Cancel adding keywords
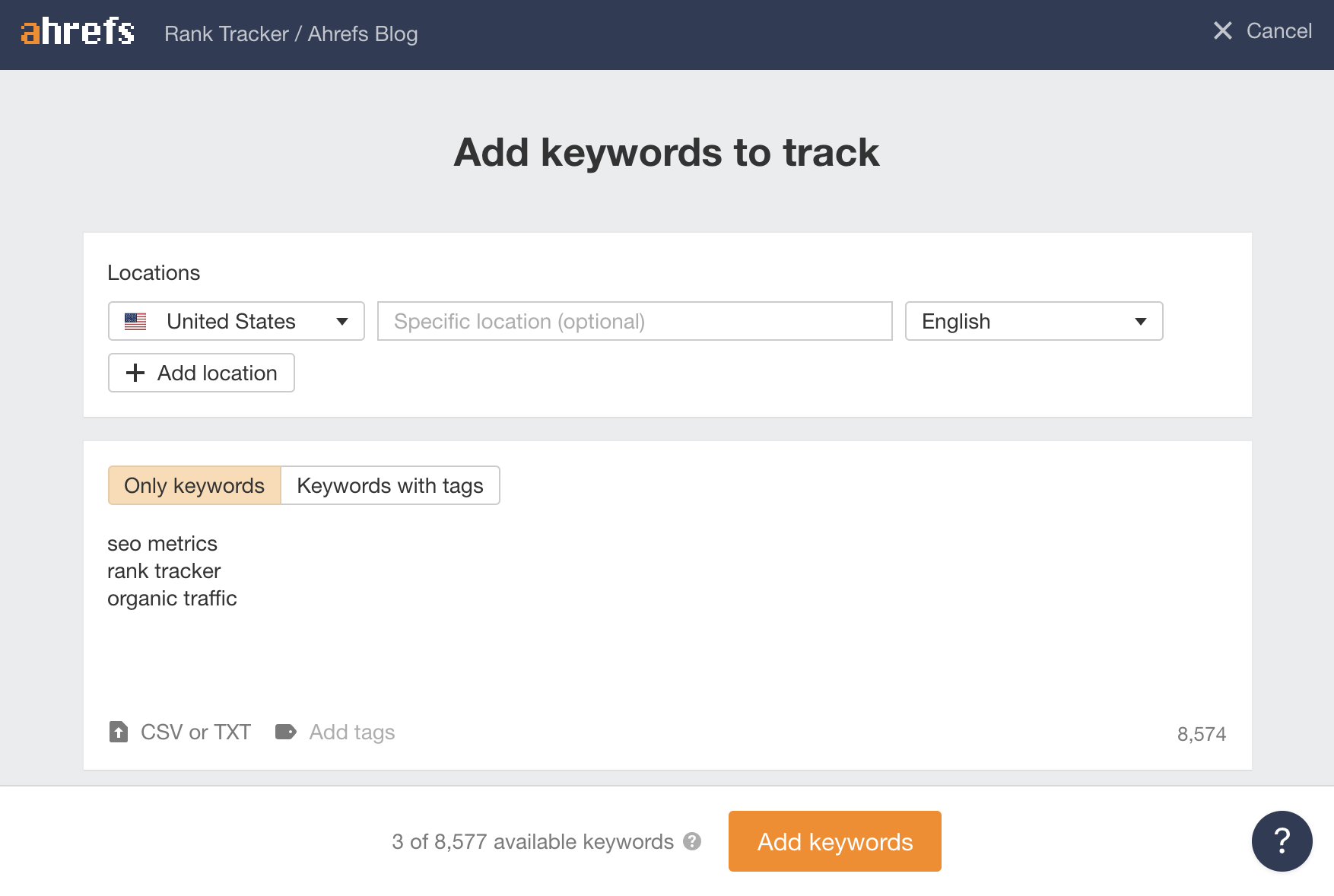This screenshot has width=1334, height=896. 1278,31
